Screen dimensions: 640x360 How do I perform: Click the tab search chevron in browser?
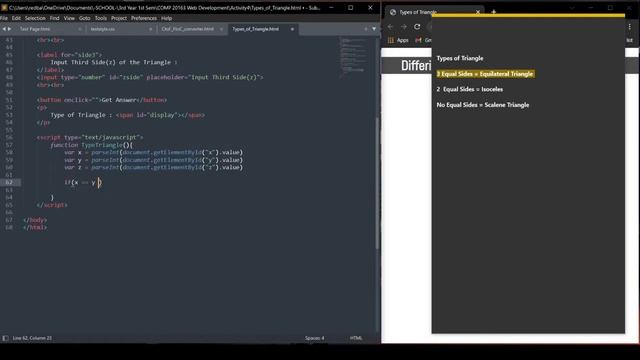(572, 8)
